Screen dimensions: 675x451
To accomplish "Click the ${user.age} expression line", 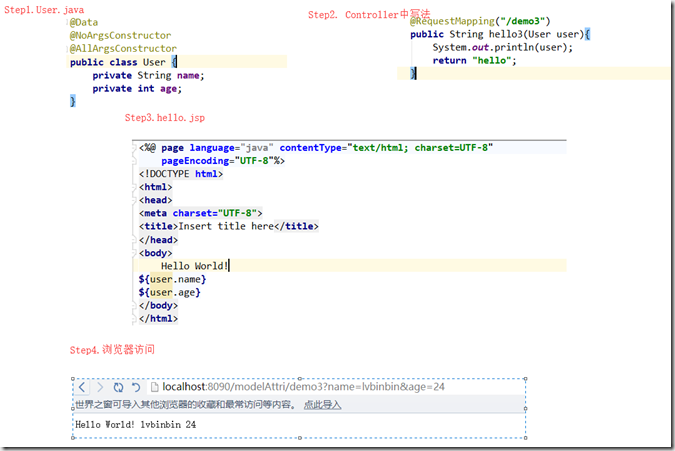I will coord(170,293).
